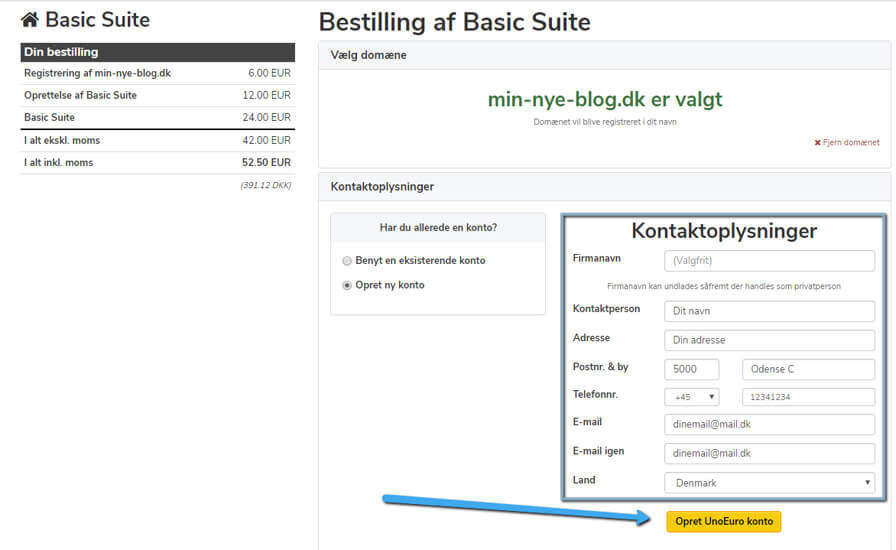
Task: Click the Land label
Action: (x=584, y=480)
